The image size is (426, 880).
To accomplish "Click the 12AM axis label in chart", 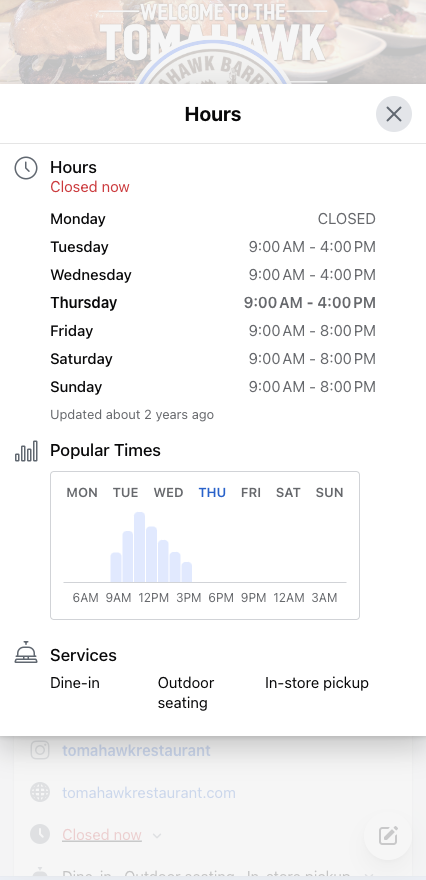I will [288, 598].
